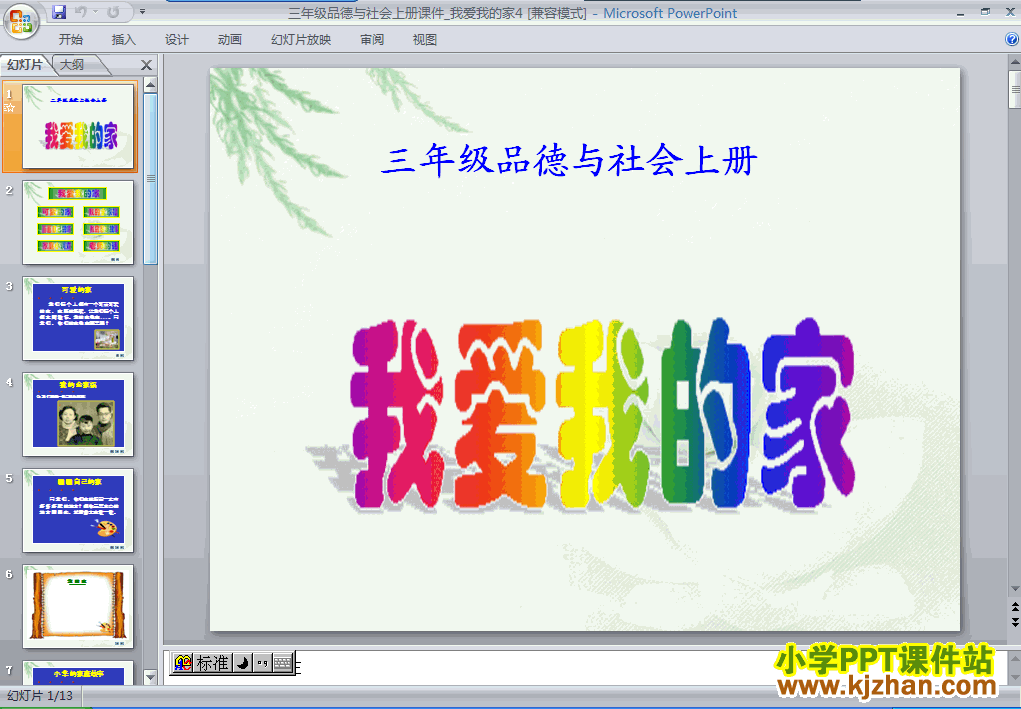Viewport: 1021px width, 709px height.
Task: Select slide 2 thumbnail in the panel
Action: [x=78, y=223]
